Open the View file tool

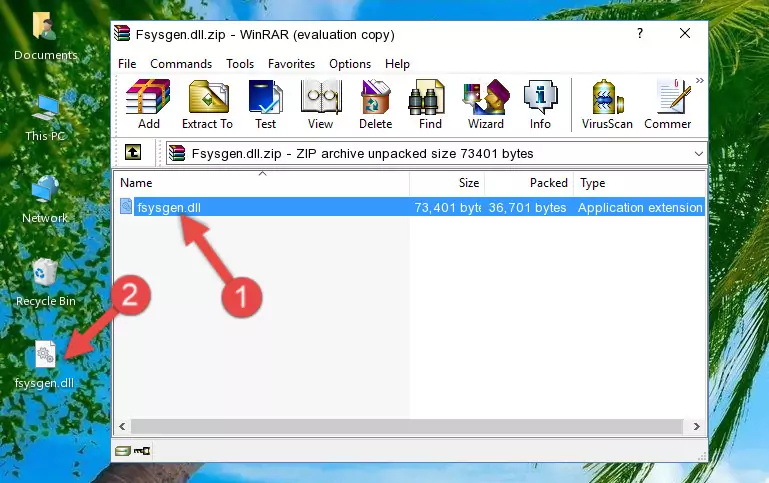(x=321, y=104)
